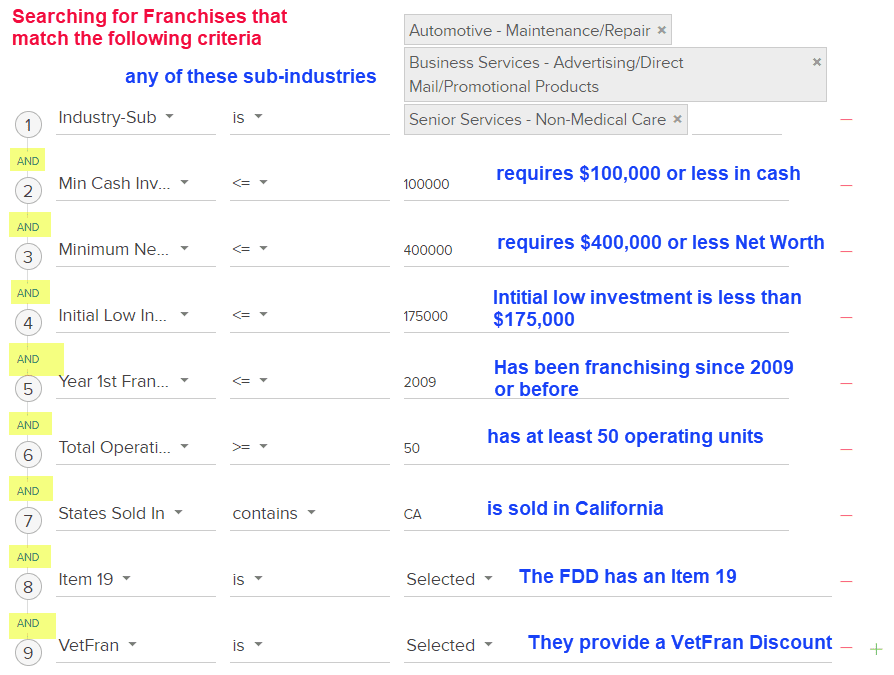Remove the States Sold In criteria row

coord(846,515)
